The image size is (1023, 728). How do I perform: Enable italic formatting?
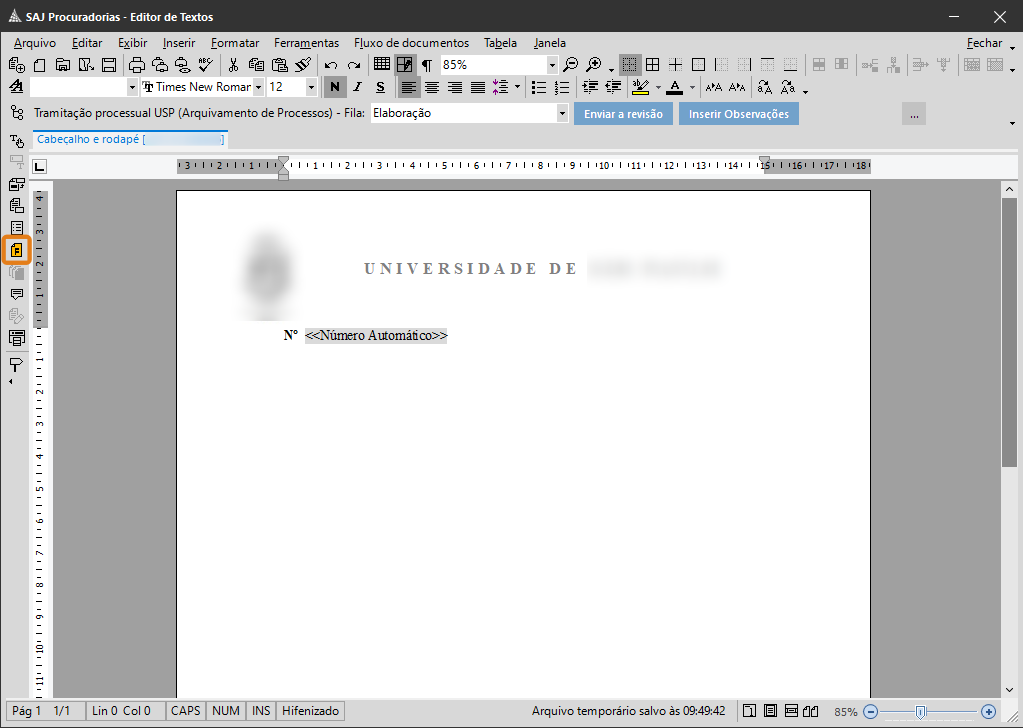357,87
